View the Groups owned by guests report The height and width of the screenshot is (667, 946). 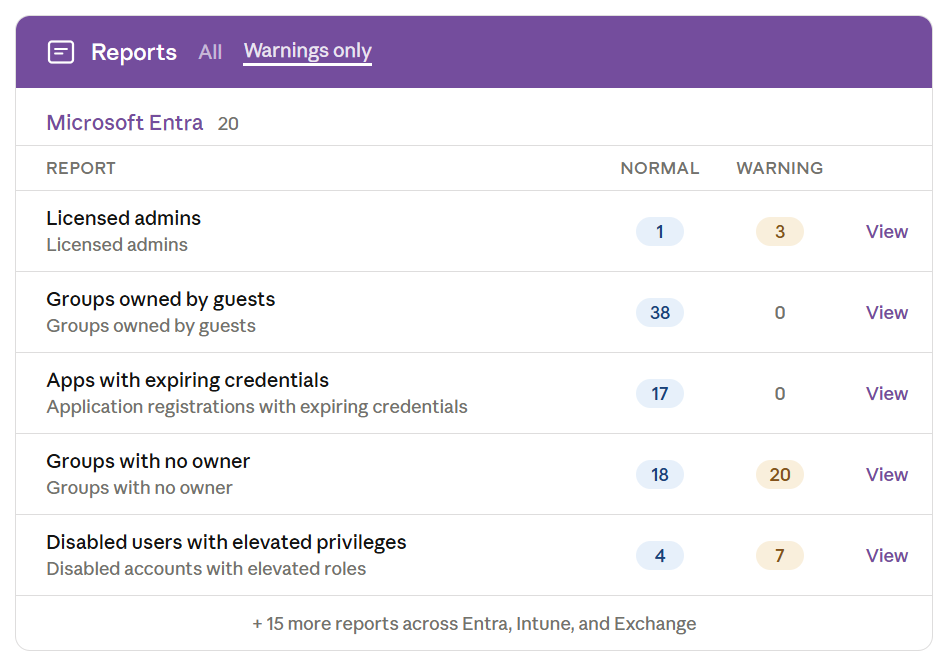886,313
